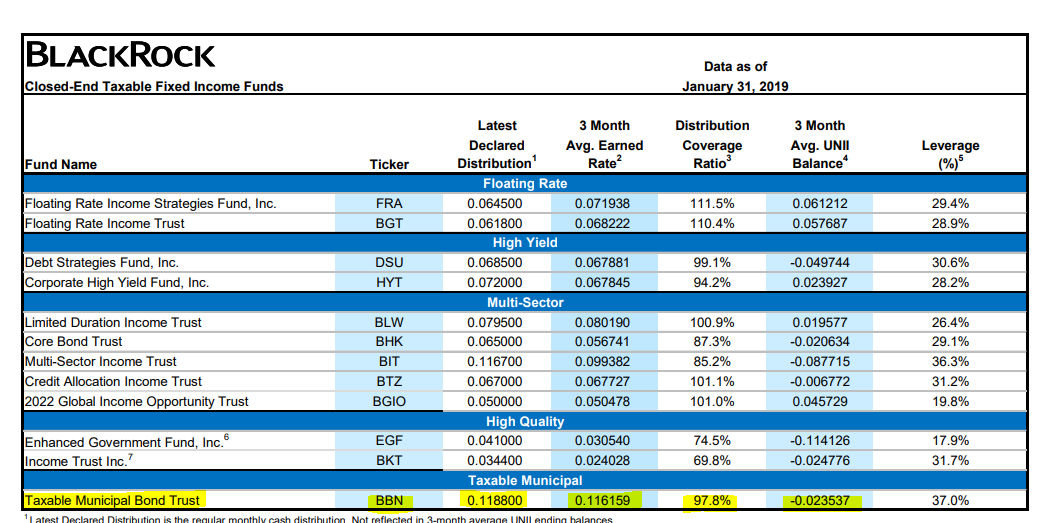Select the 'Floating Rate Income Trust' fund name
The image size is (1049, 523).
(x=105, y=223)
